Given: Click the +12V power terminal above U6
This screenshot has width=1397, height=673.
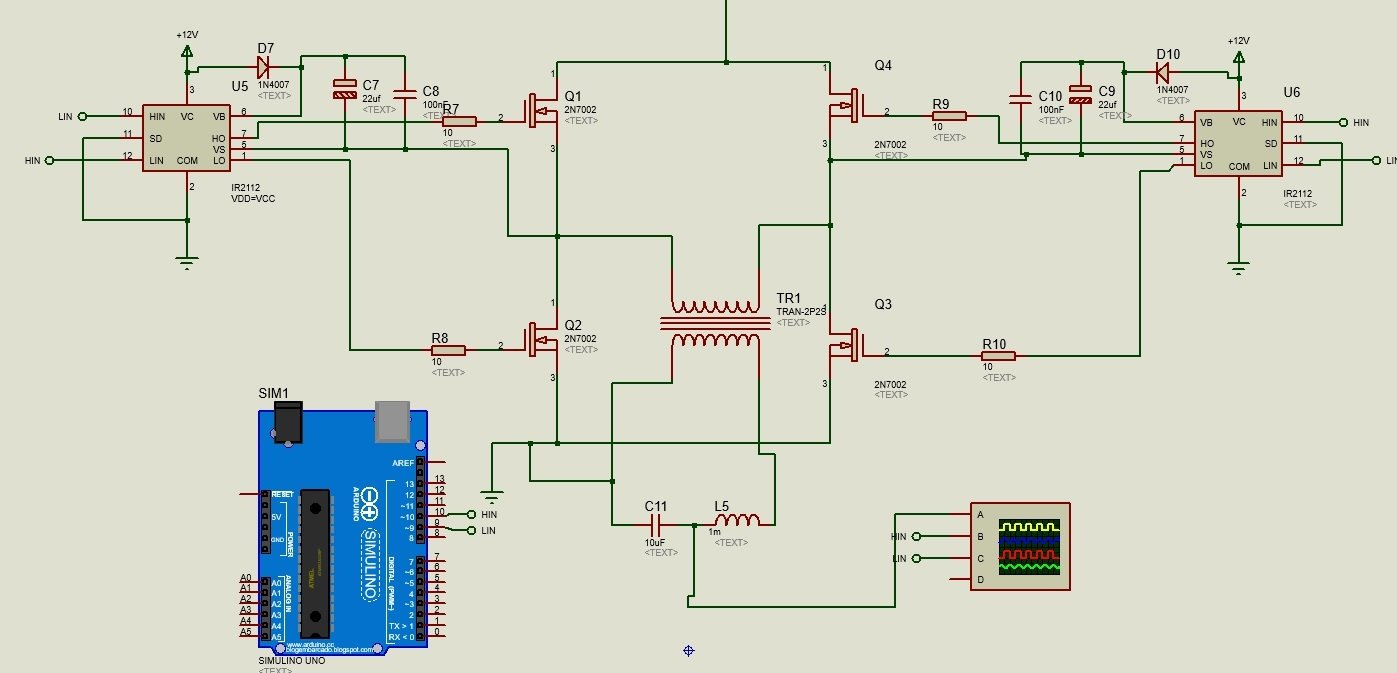Looking at the screenshot, I should (x=1239, y=56).
